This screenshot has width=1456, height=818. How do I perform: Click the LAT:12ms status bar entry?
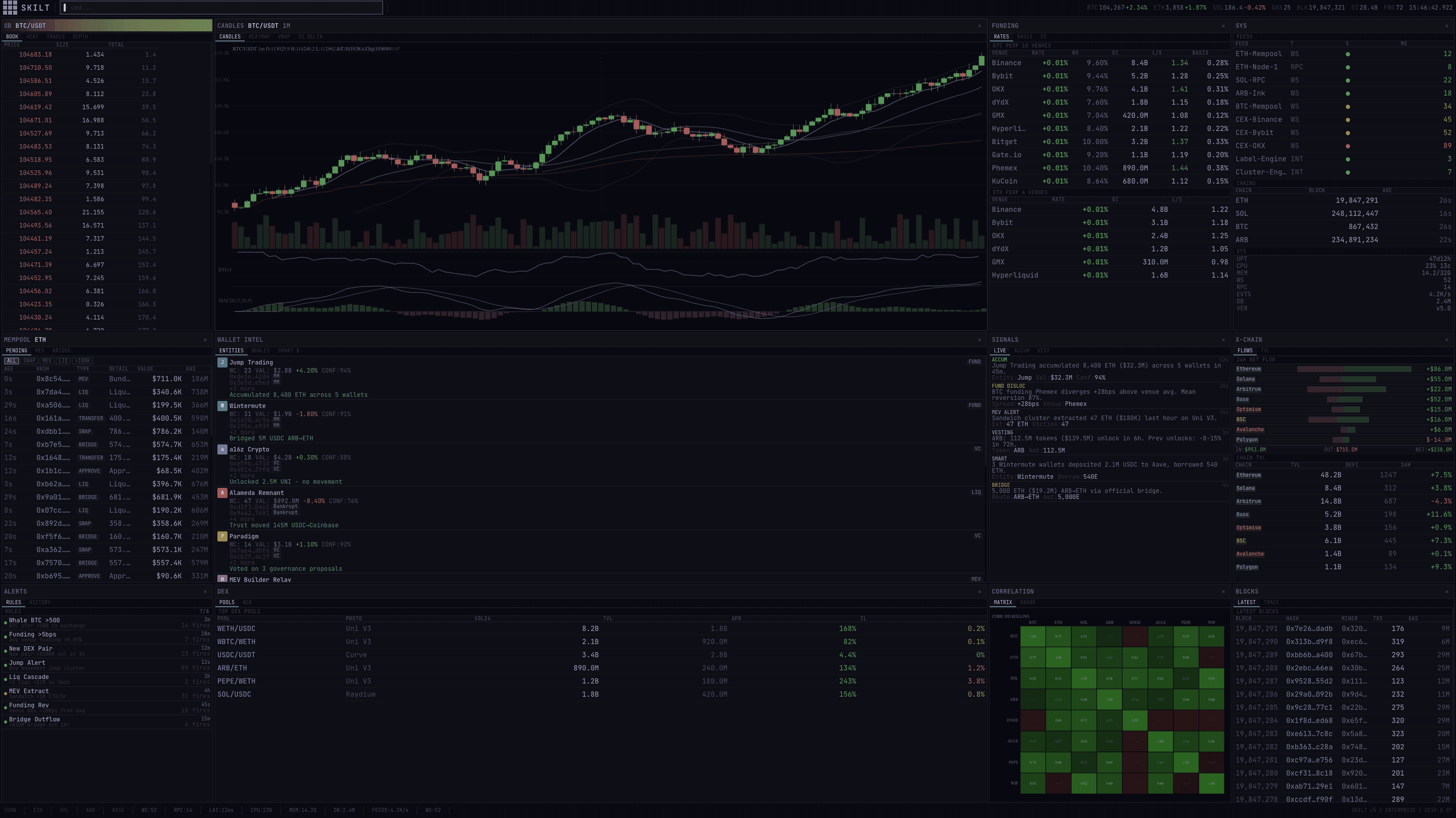[x=221, y=810]
